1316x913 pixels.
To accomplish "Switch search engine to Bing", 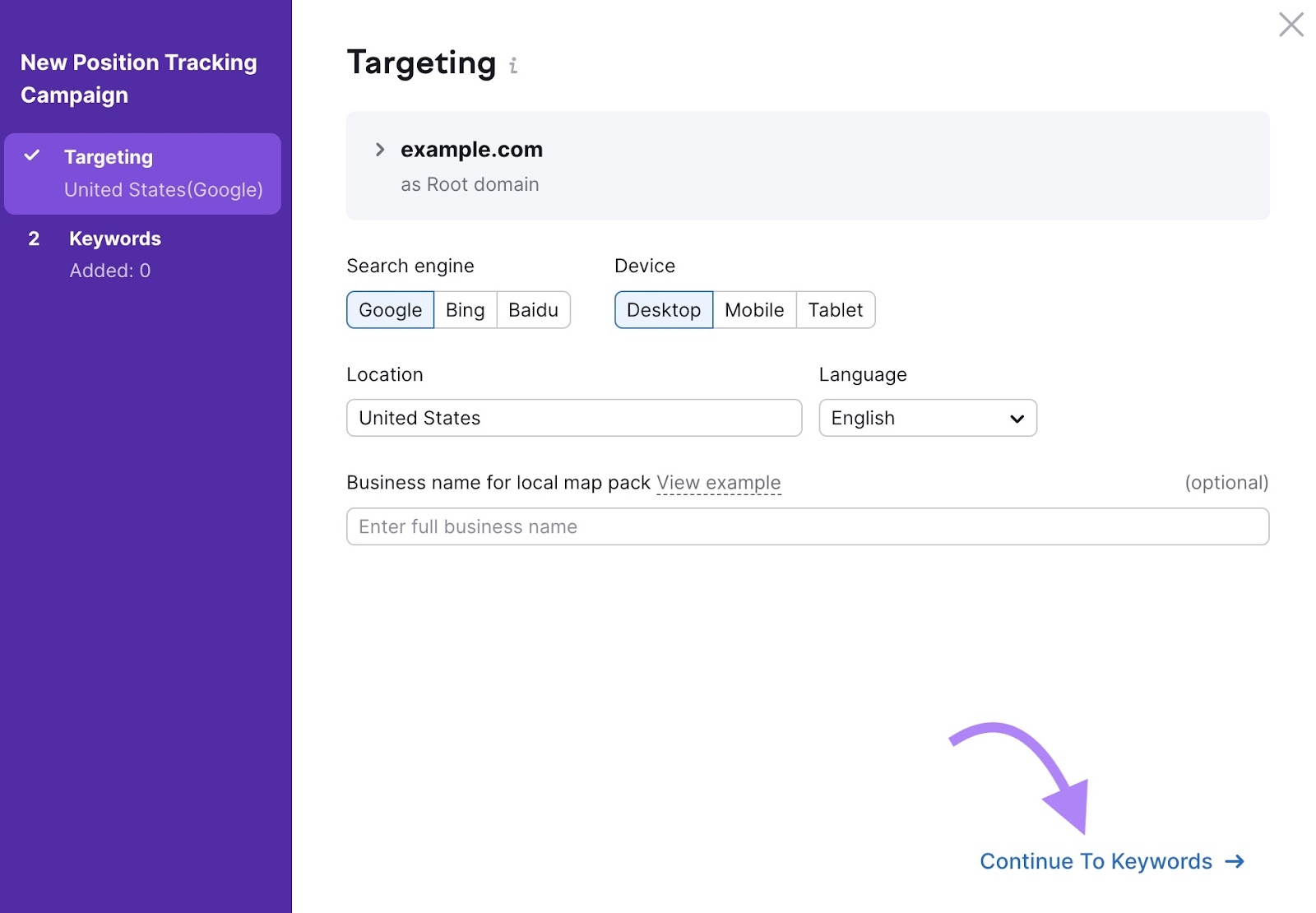I will pos(465,310).
